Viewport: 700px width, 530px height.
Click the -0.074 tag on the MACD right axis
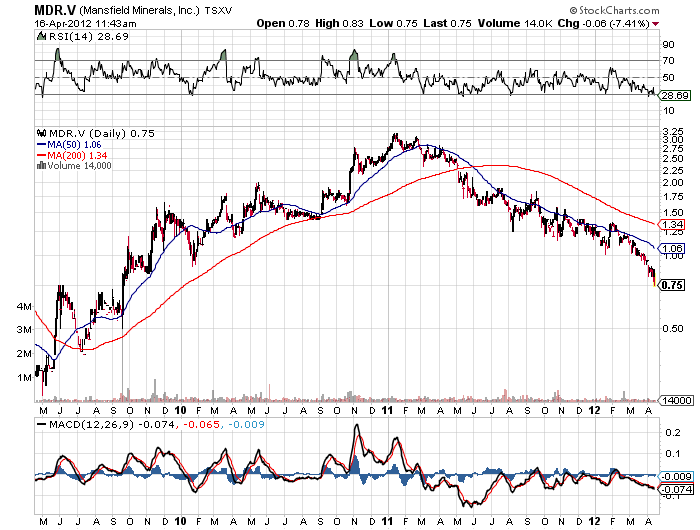click(x=677, y=489)
